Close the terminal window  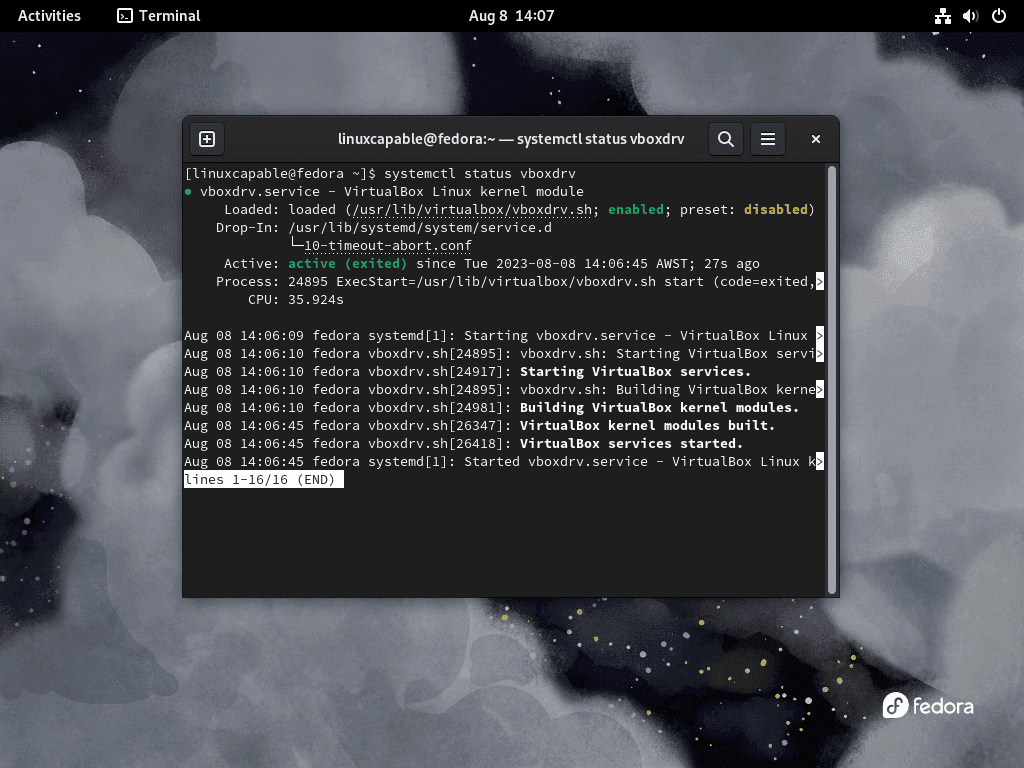pyautogui.click(x=815, y=139)
